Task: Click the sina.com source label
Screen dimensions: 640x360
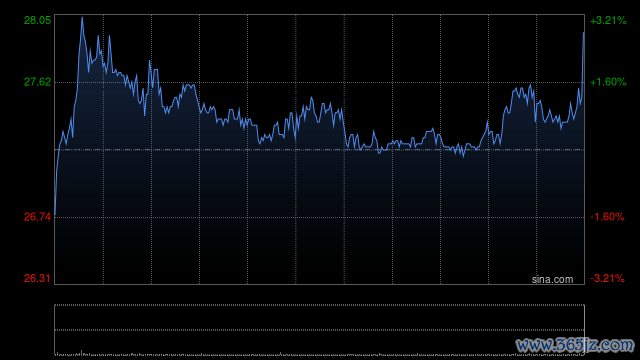Action: (552, 280)
